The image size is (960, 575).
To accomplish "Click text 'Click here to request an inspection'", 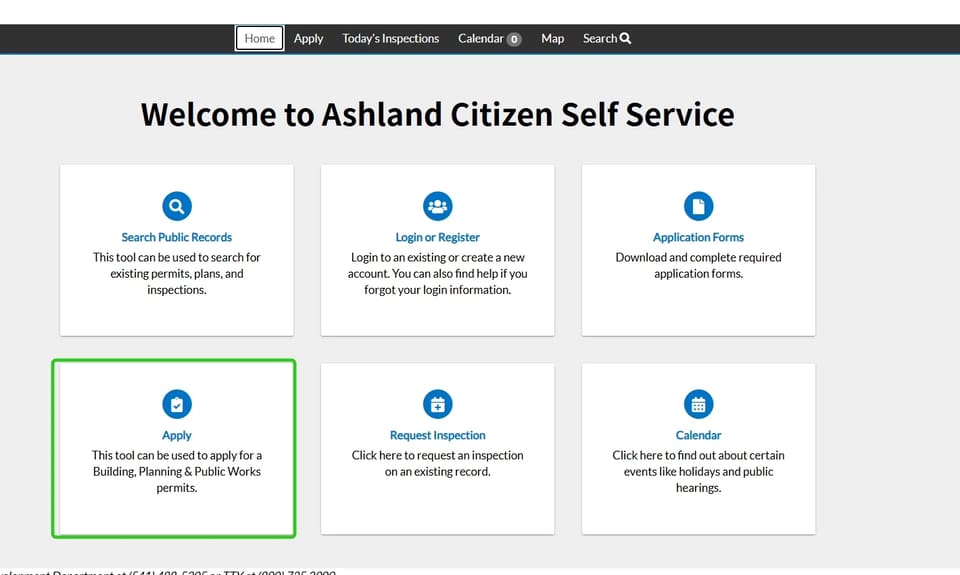I will click(x=438, y=455).
